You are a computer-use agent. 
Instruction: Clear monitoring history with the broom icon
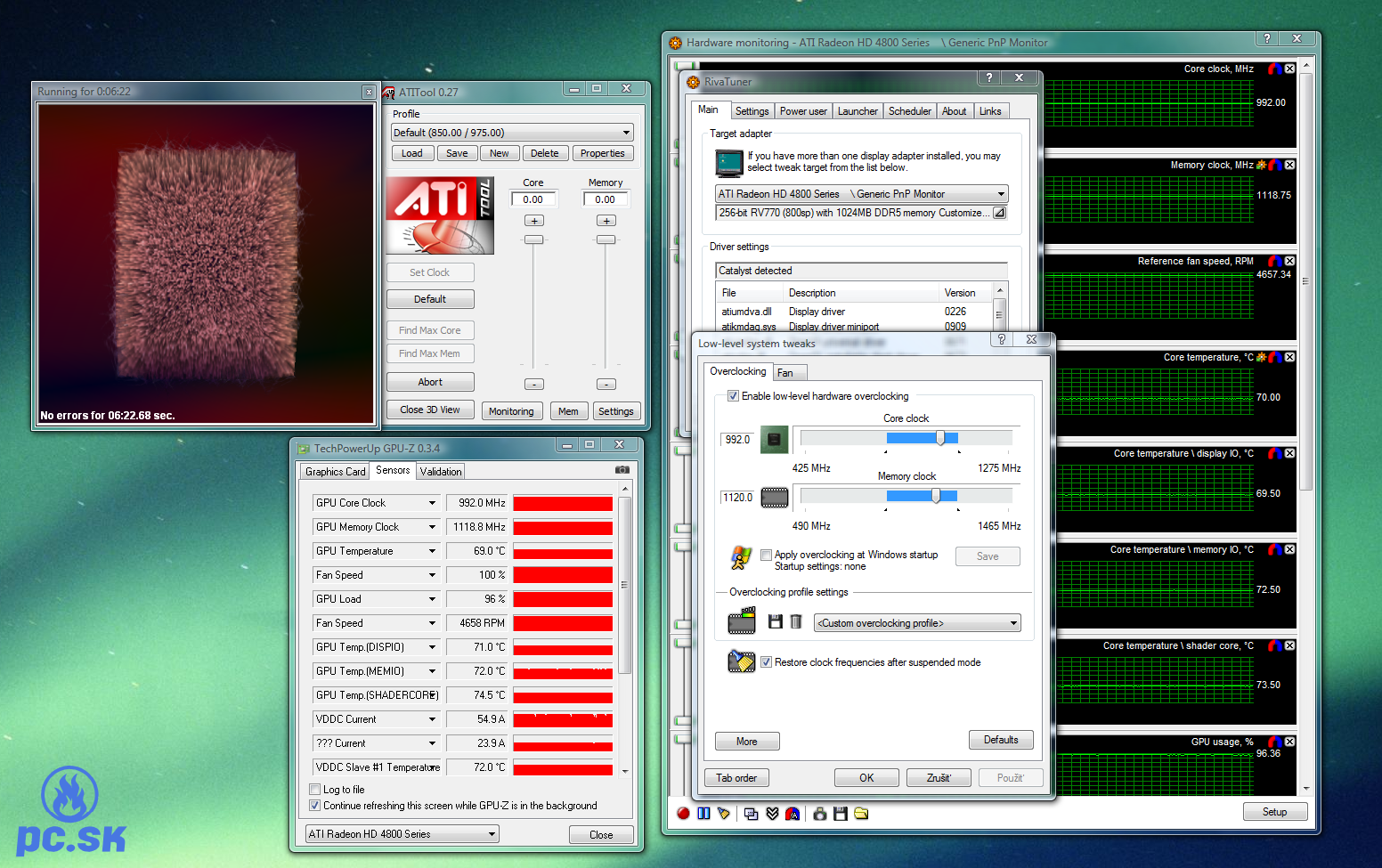point(723,813)
